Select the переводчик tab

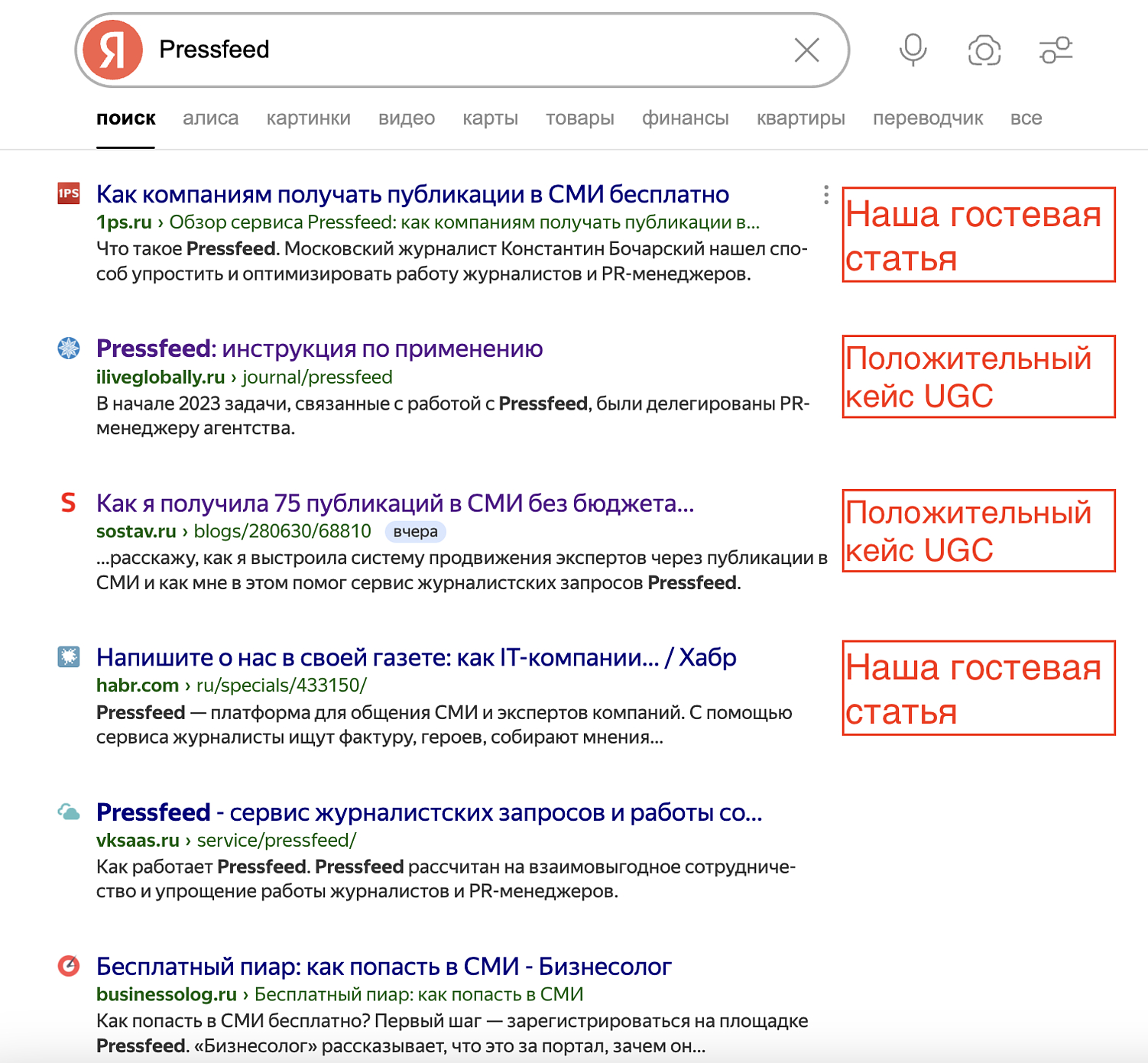pyautogui.click(x=927, y=118)
